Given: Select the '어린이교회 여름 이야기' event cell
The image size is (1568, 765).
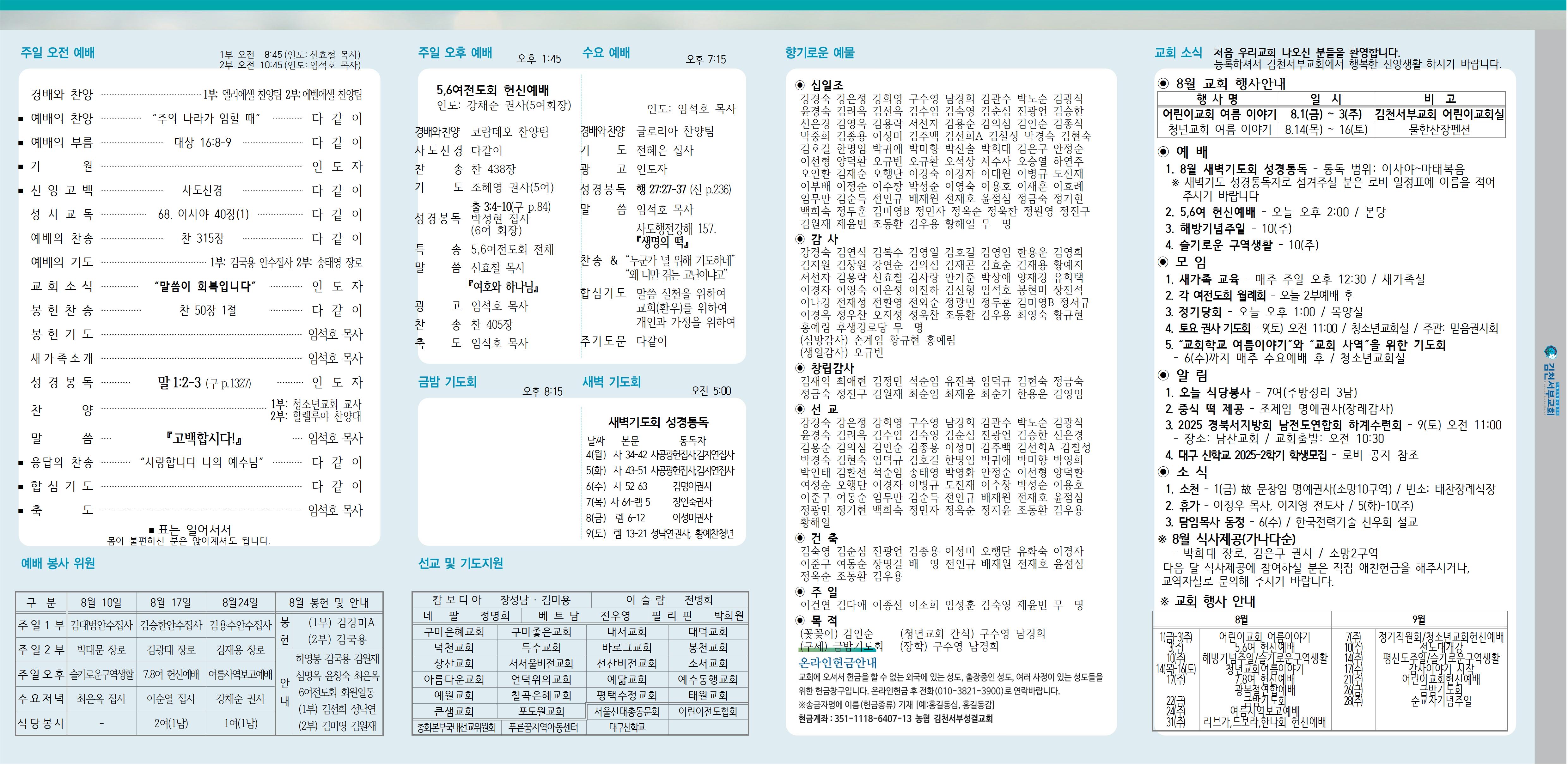Looking at the screenshot, I should (x=1219, y=114).
